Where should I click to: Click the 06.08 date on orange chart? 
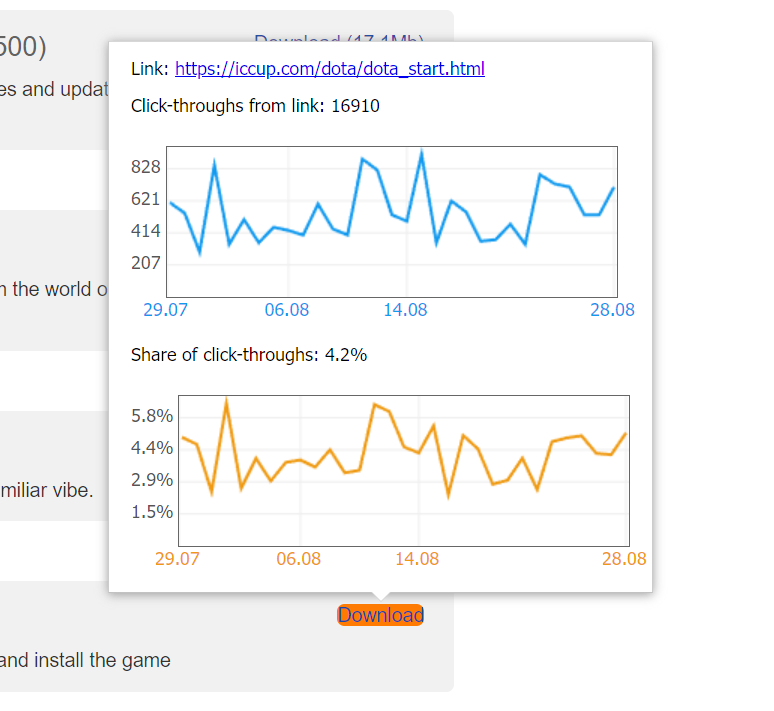click(299, 559)
